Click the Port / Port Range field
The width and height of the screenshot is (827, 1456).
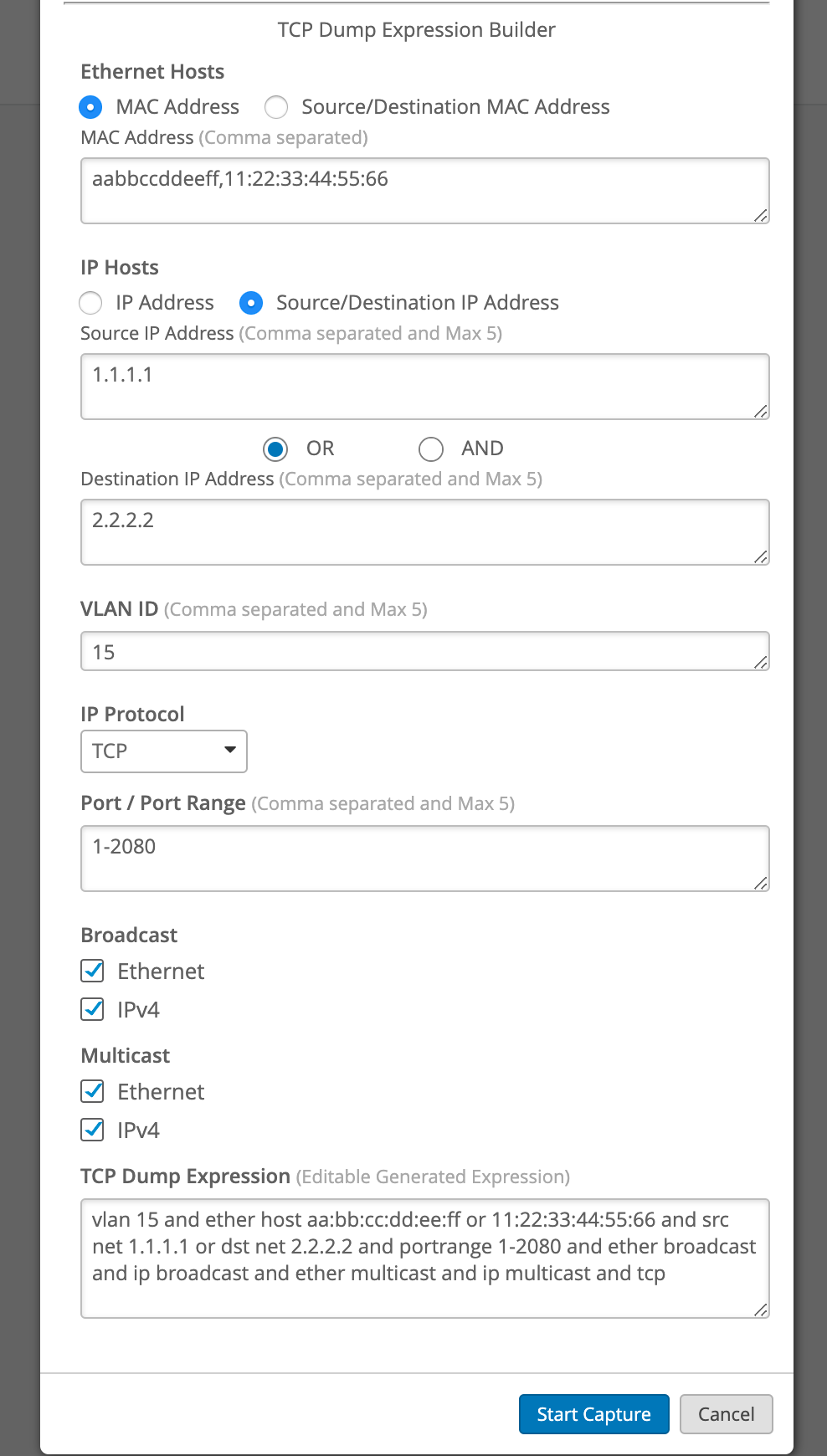click(424, 859)
